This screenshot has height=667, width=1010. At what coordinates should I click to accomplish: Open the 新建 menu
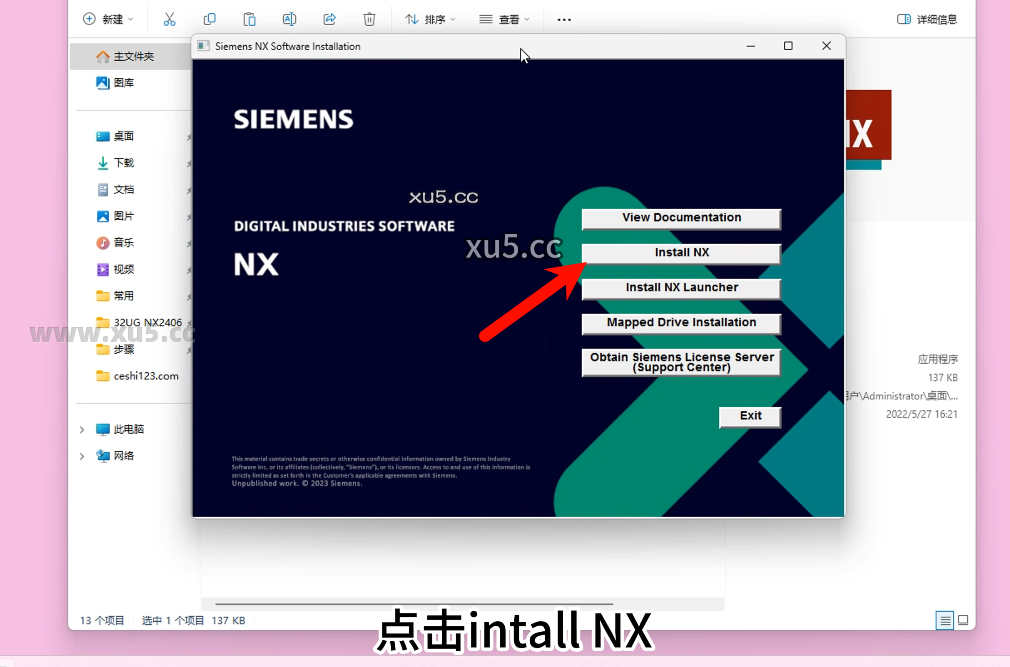click(x=107, y=18)
